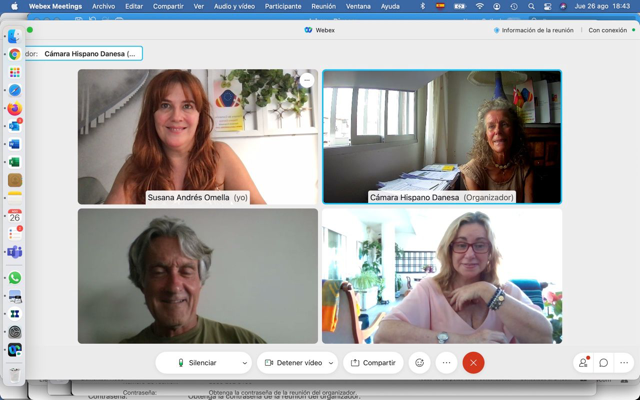Open the Audio y vídeo menu

click(x=234, y=6)
